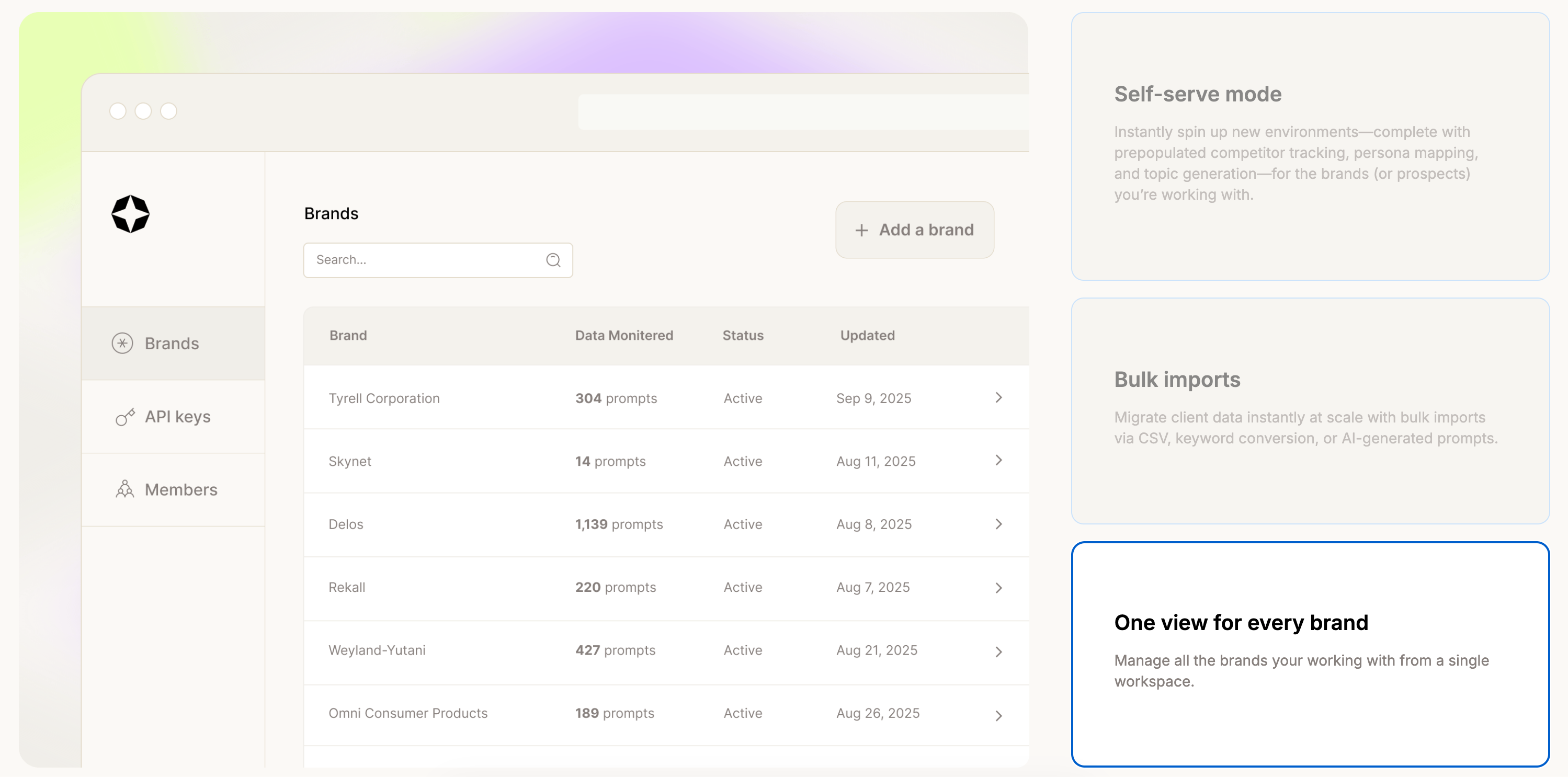Expand Omni Consumer Products row chevron
Viewport: 1568px width, 777px height.
(998, 715)
